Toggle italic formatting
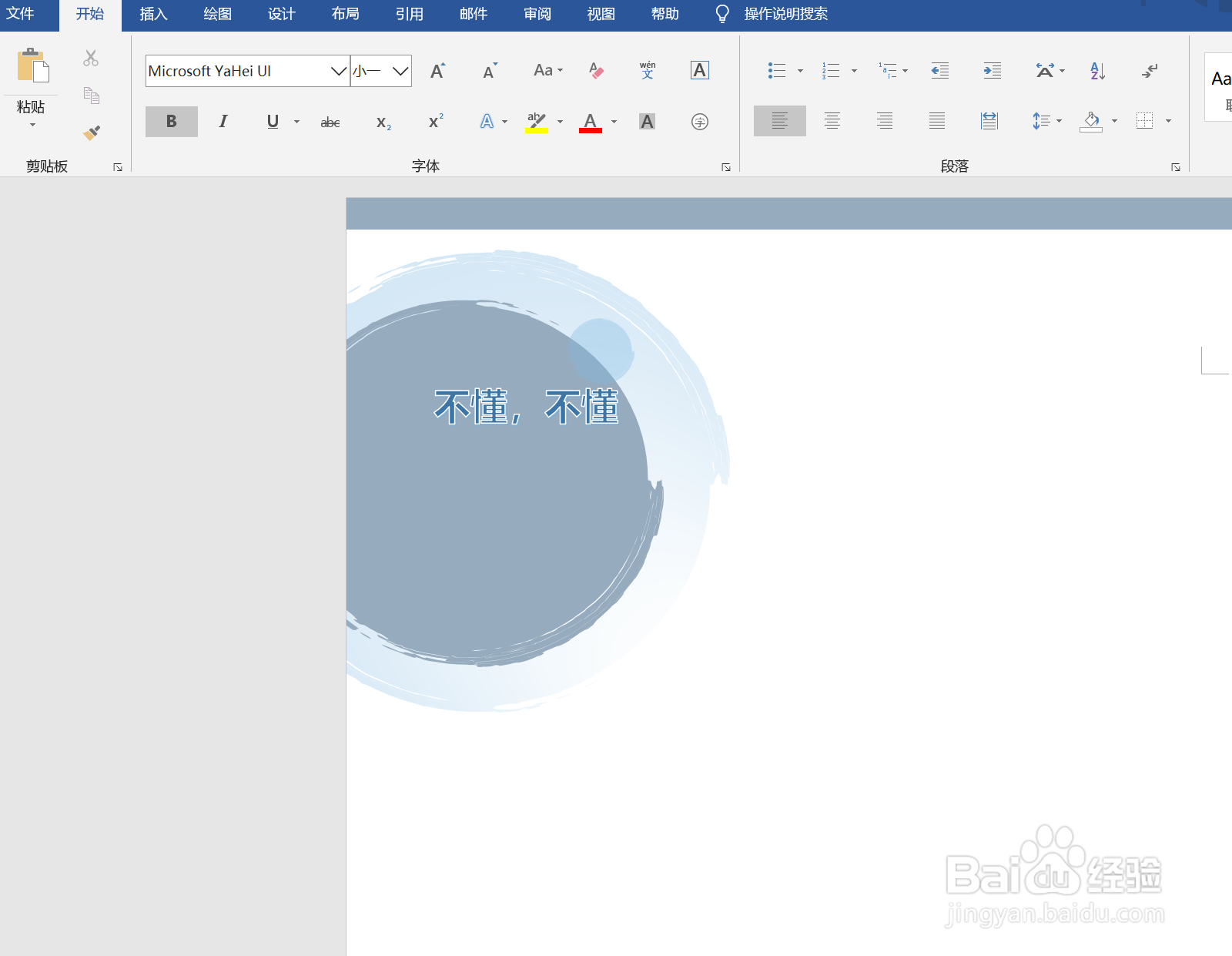 223,121
